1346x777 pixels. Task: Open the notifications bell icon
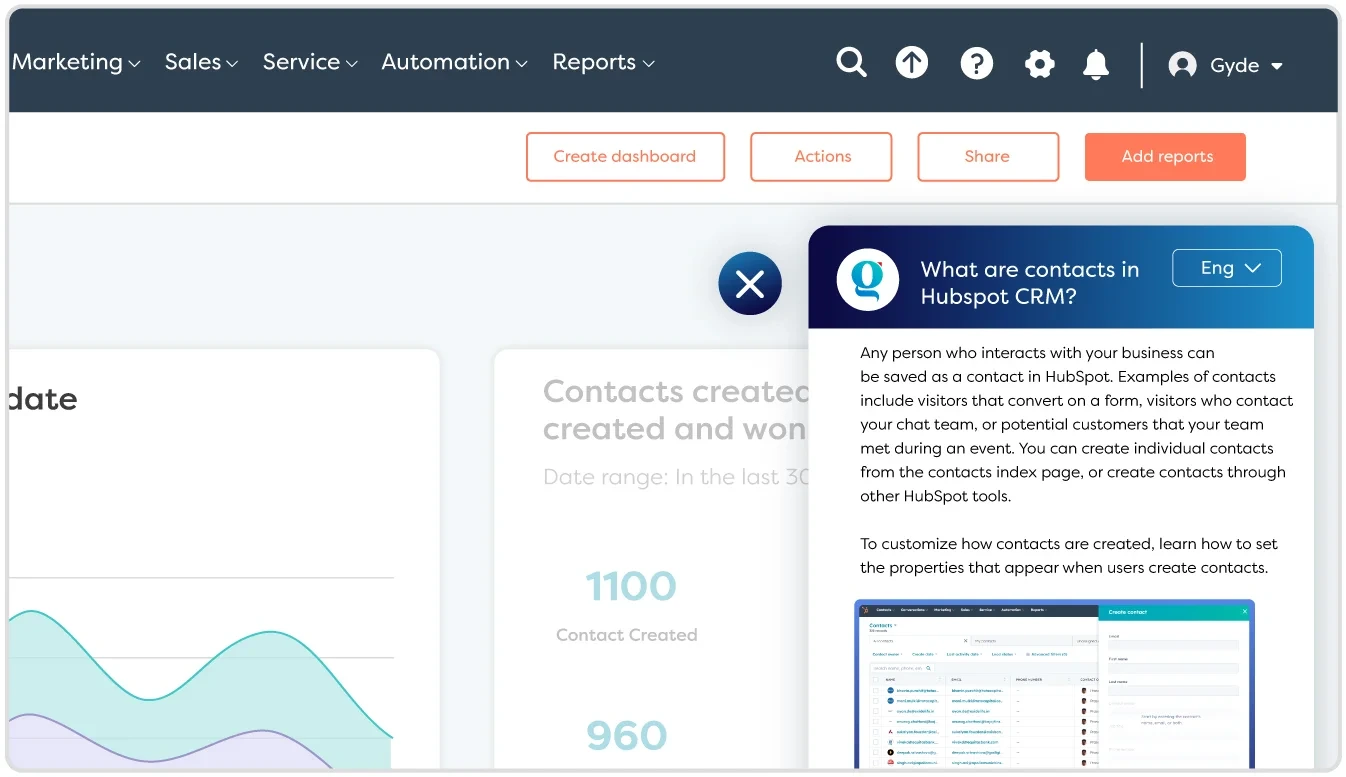coord(1096,62)
